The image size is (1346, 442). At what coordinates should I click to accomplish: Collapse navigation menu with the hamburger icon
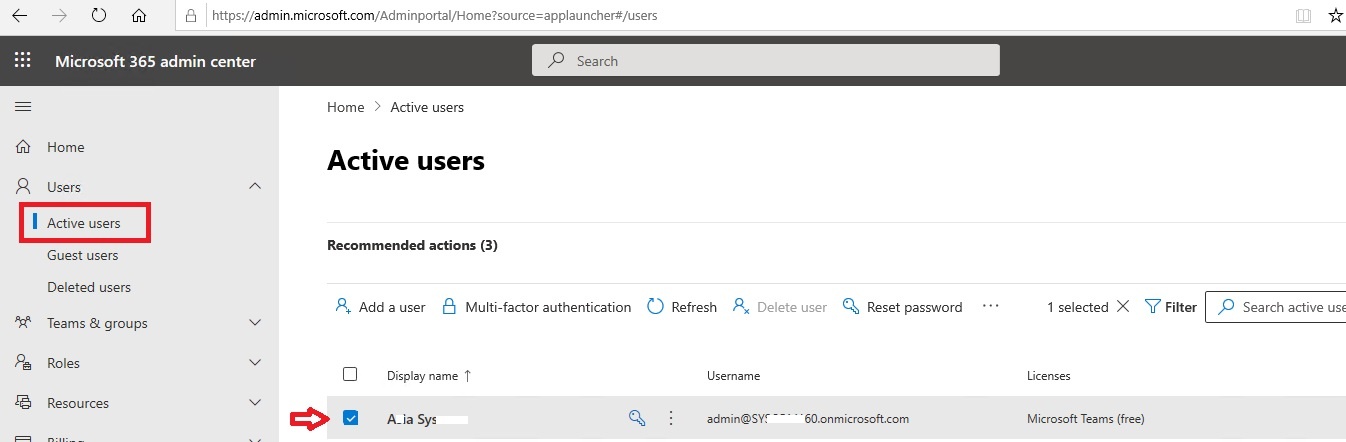pos(23,106)
